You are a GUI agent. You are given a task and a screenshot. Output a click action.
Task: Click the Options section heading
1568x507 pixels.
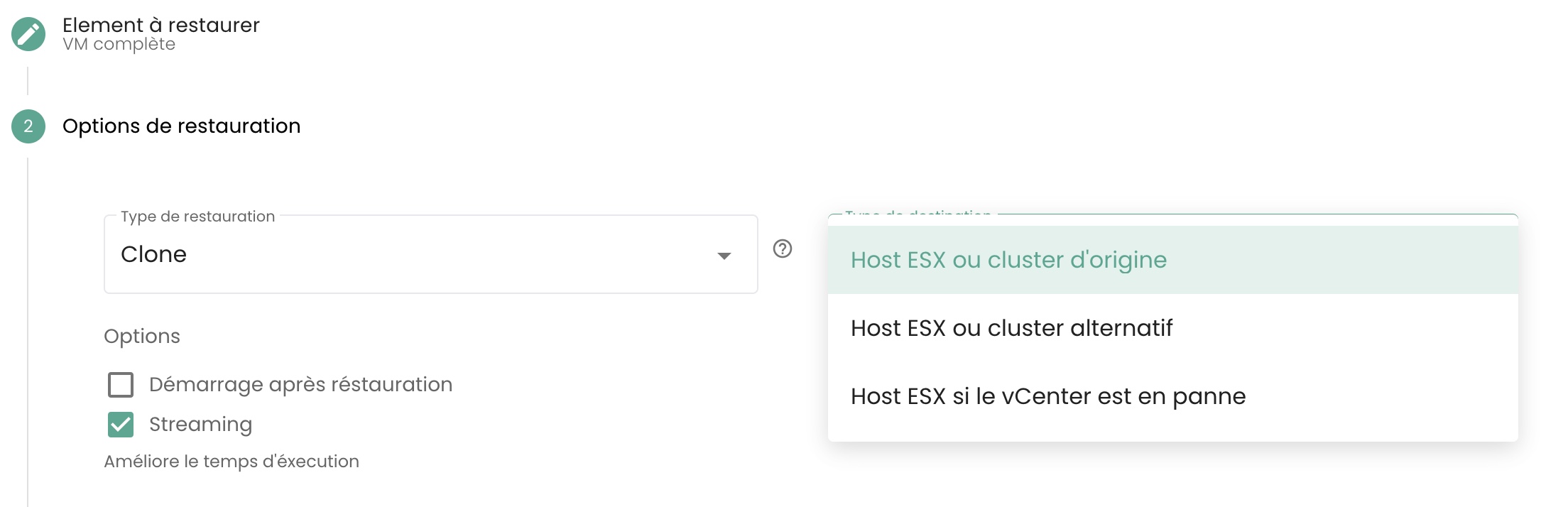click(x=142, y=336)
